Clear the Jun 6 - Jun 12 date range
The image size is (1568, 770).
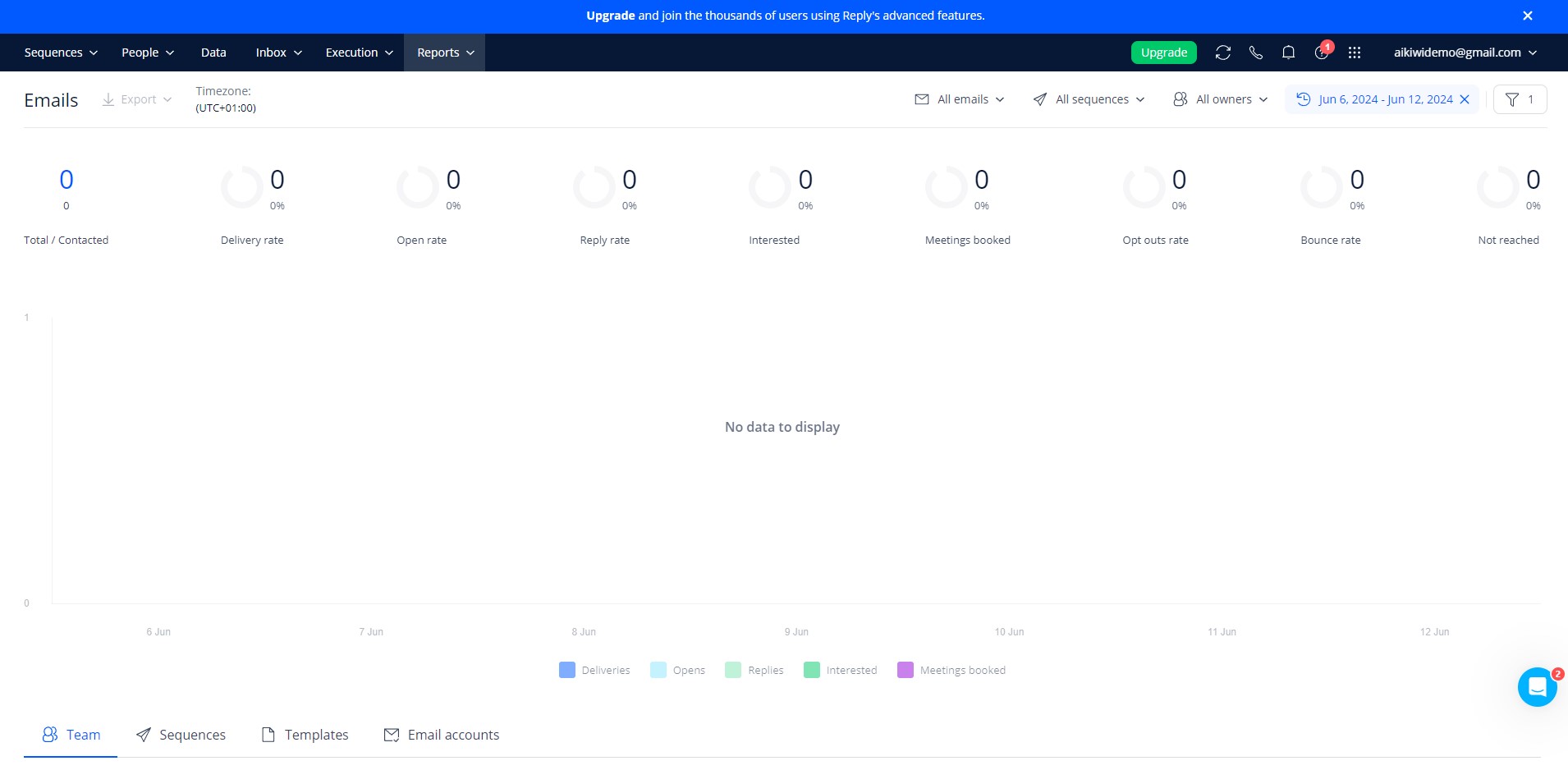coord(1464,99)
